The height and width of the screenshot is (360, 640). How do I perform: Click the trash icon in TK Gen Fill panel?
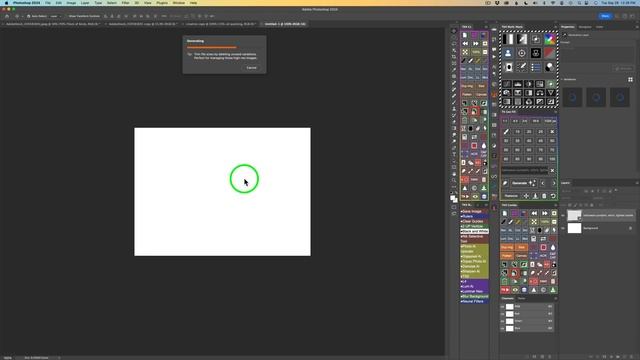click(544, 196)
